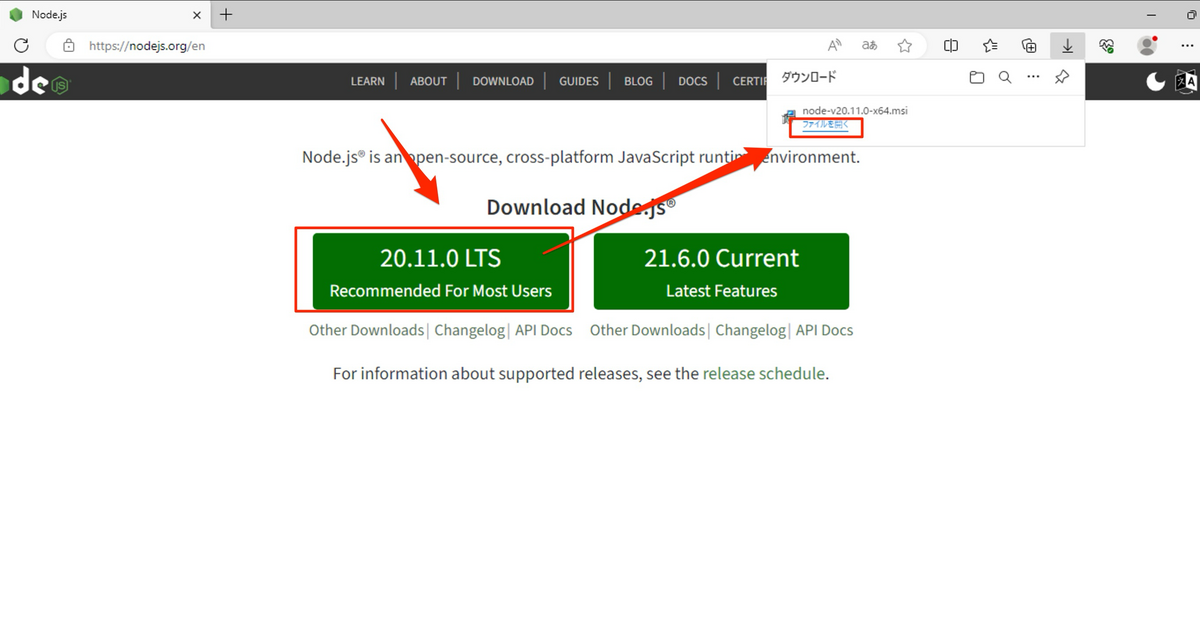
Task: Open a new tab with plus button
Action: pyautogui.click(x=226, y=14)
